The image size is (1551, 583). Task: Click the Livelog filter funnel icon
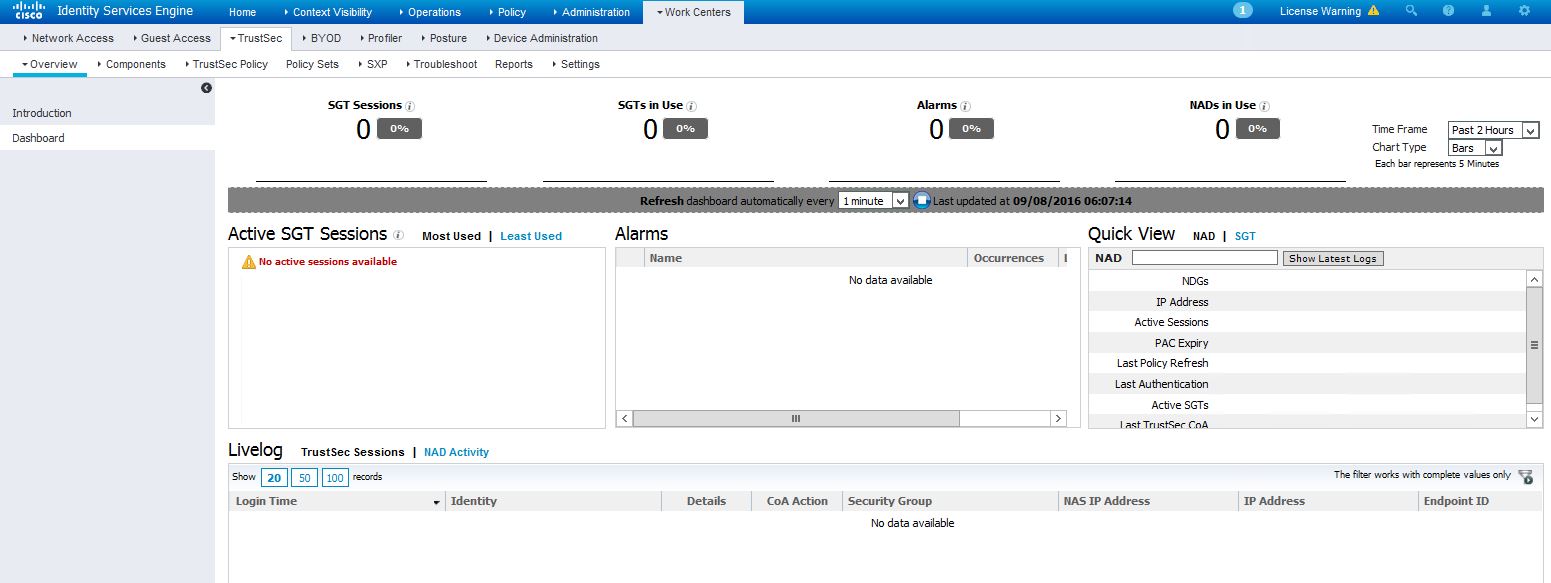coord(1526,477)
